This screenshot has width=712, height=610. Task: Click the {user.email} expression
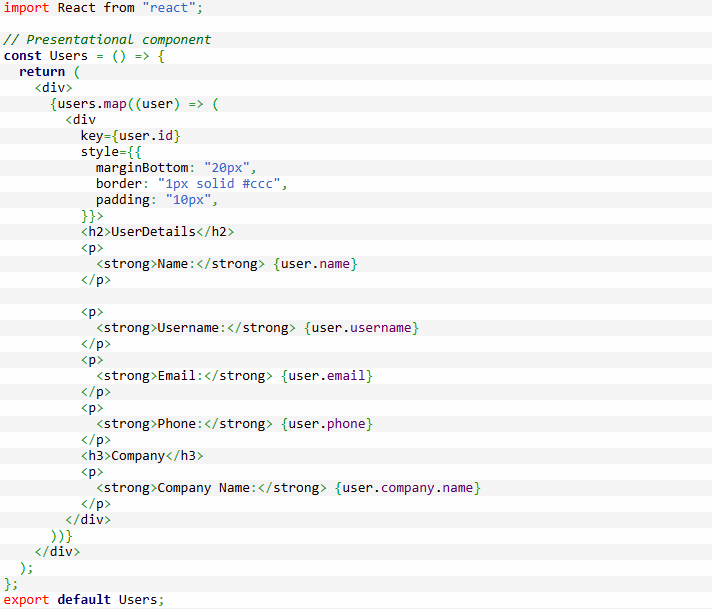[326, 376]
